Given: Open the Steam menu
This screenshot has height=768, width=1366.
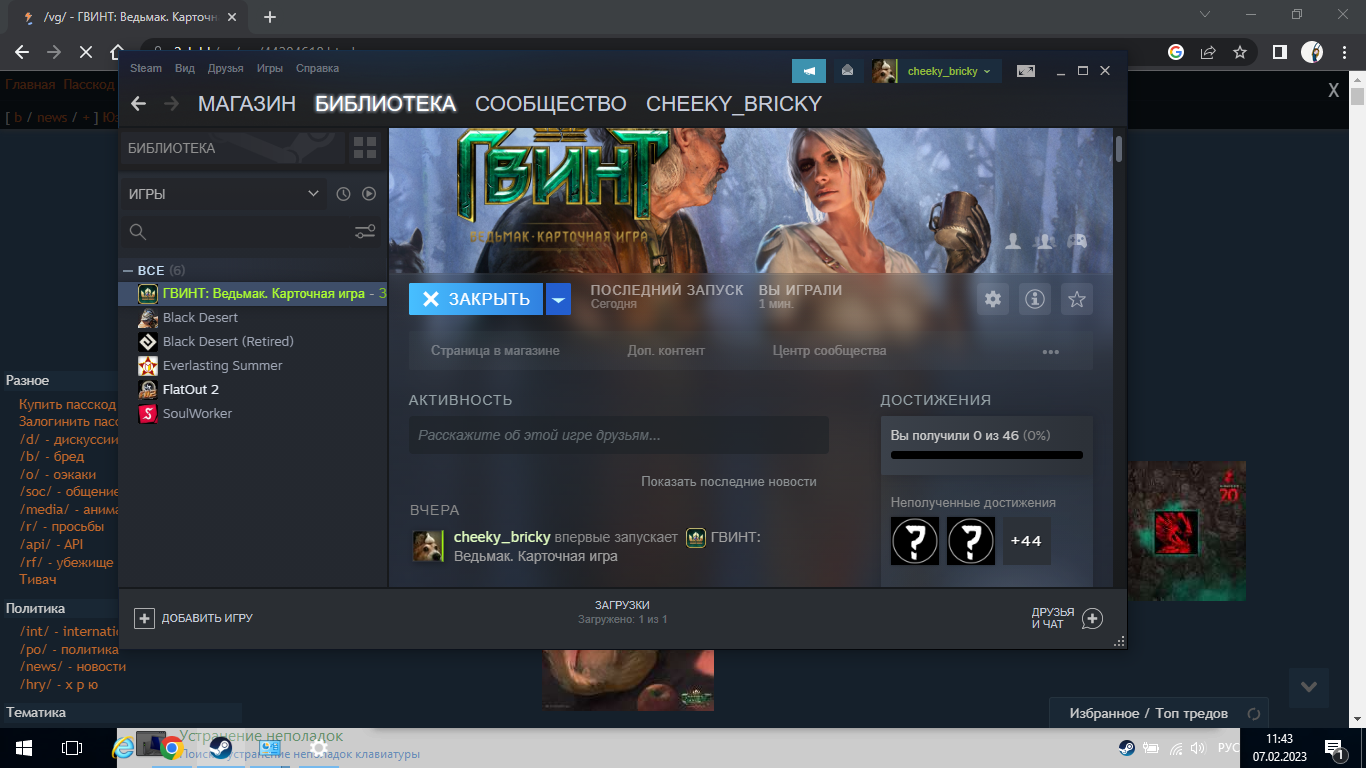Looking at the screenshot, I should 146,68.
